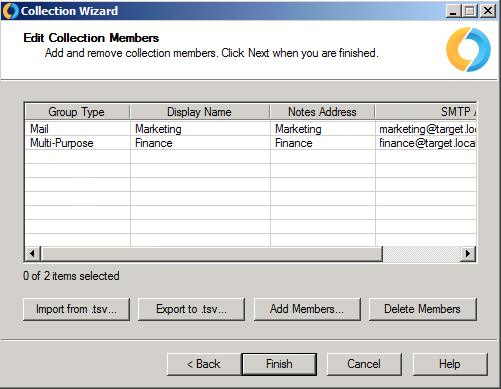The width and height of the screenshot is (501, 389).
Task: Sort by the Notes Address column header
Action: click(322, 112)
